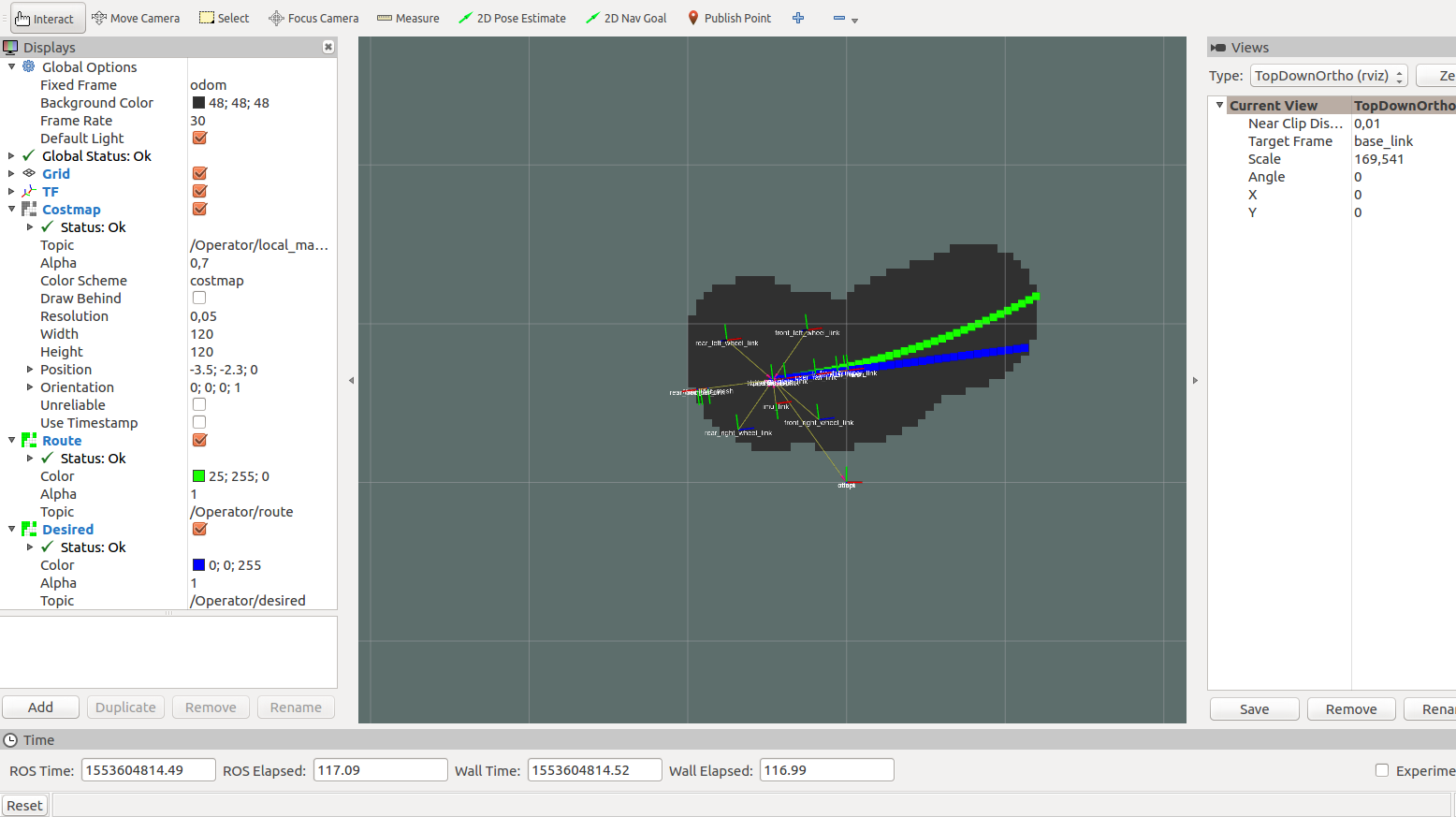The image size is (1456, 817).
Task: Open the toolbar remove-tool dropdown arrow
Action: (x=854, y=20)
